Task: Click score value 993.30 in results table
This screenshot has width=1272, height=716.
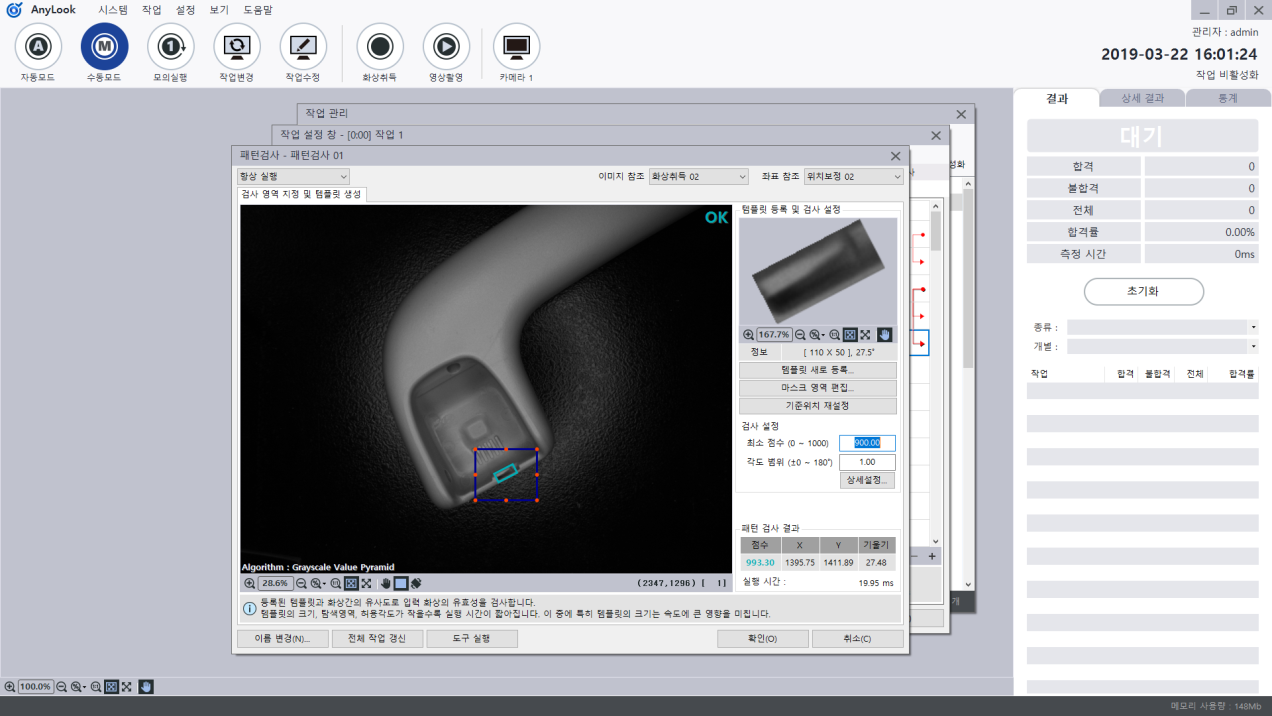Action: pos(760,563)
